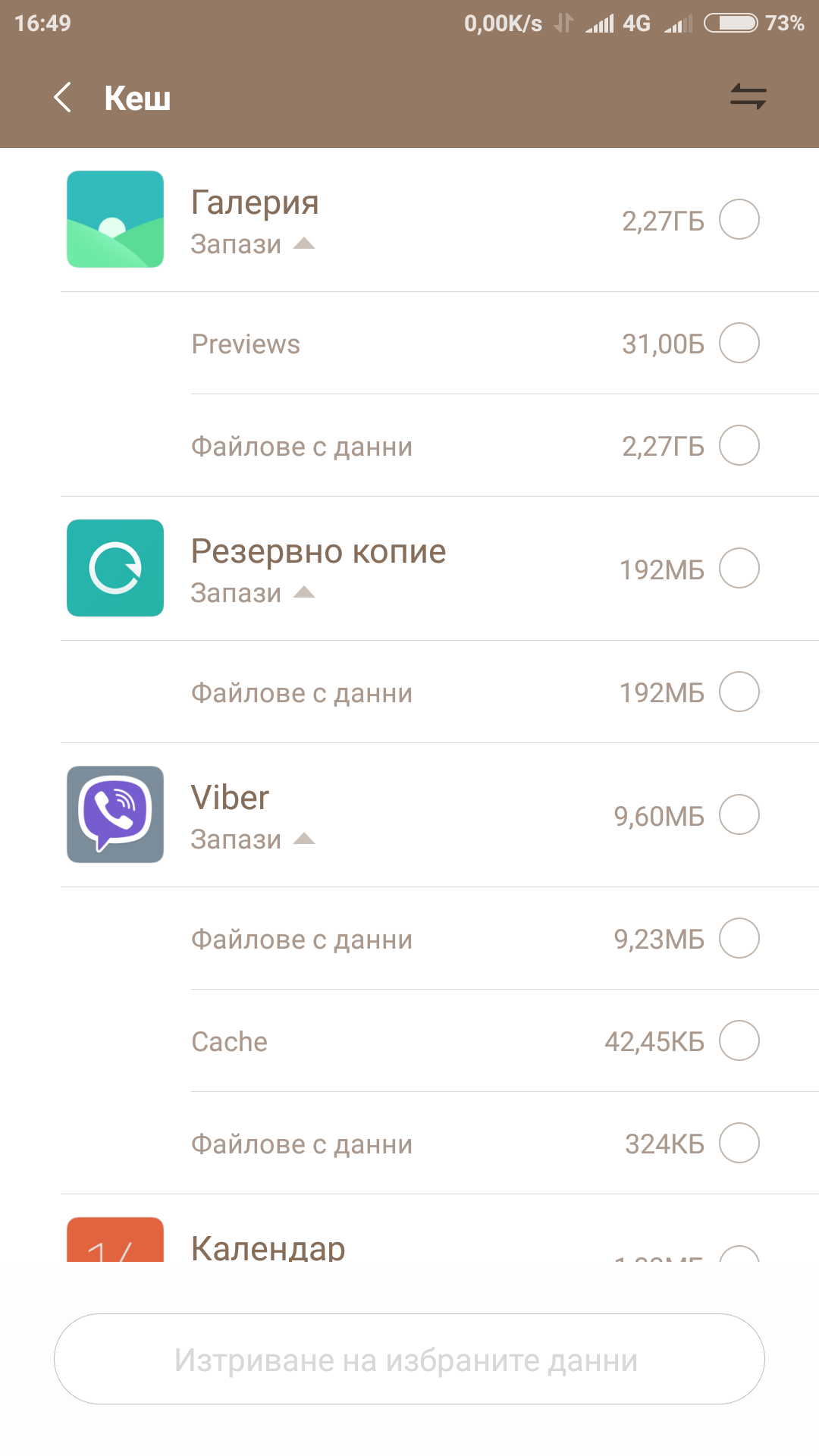Tap the Gallery app icon
The width and height of the screenshot is (819, 1456).
115,219
